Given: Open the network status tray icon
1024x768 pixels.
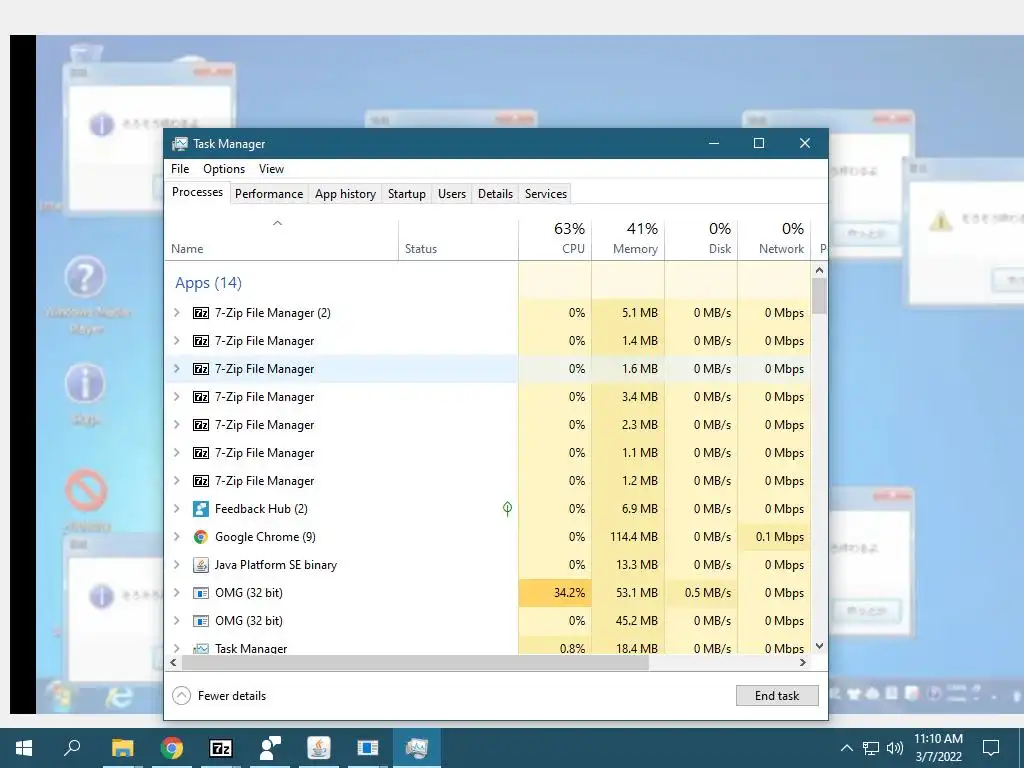Looking at the screenshot, I should (871, 748).
